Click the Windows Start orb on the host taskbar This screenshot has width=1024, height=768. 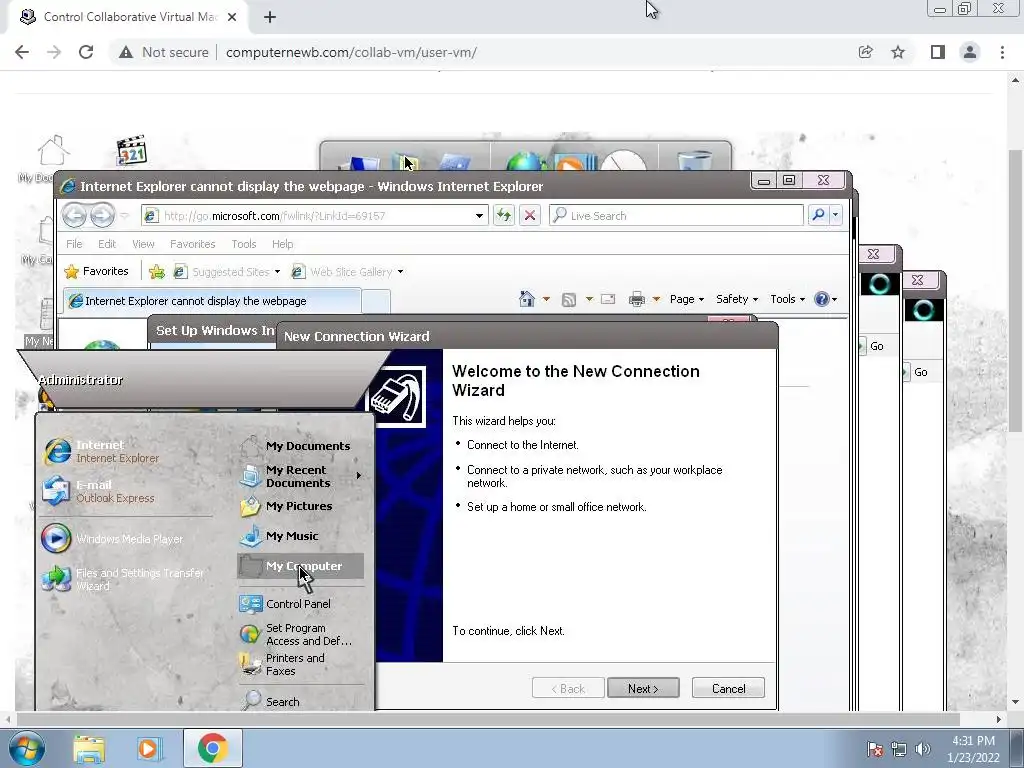26,748
